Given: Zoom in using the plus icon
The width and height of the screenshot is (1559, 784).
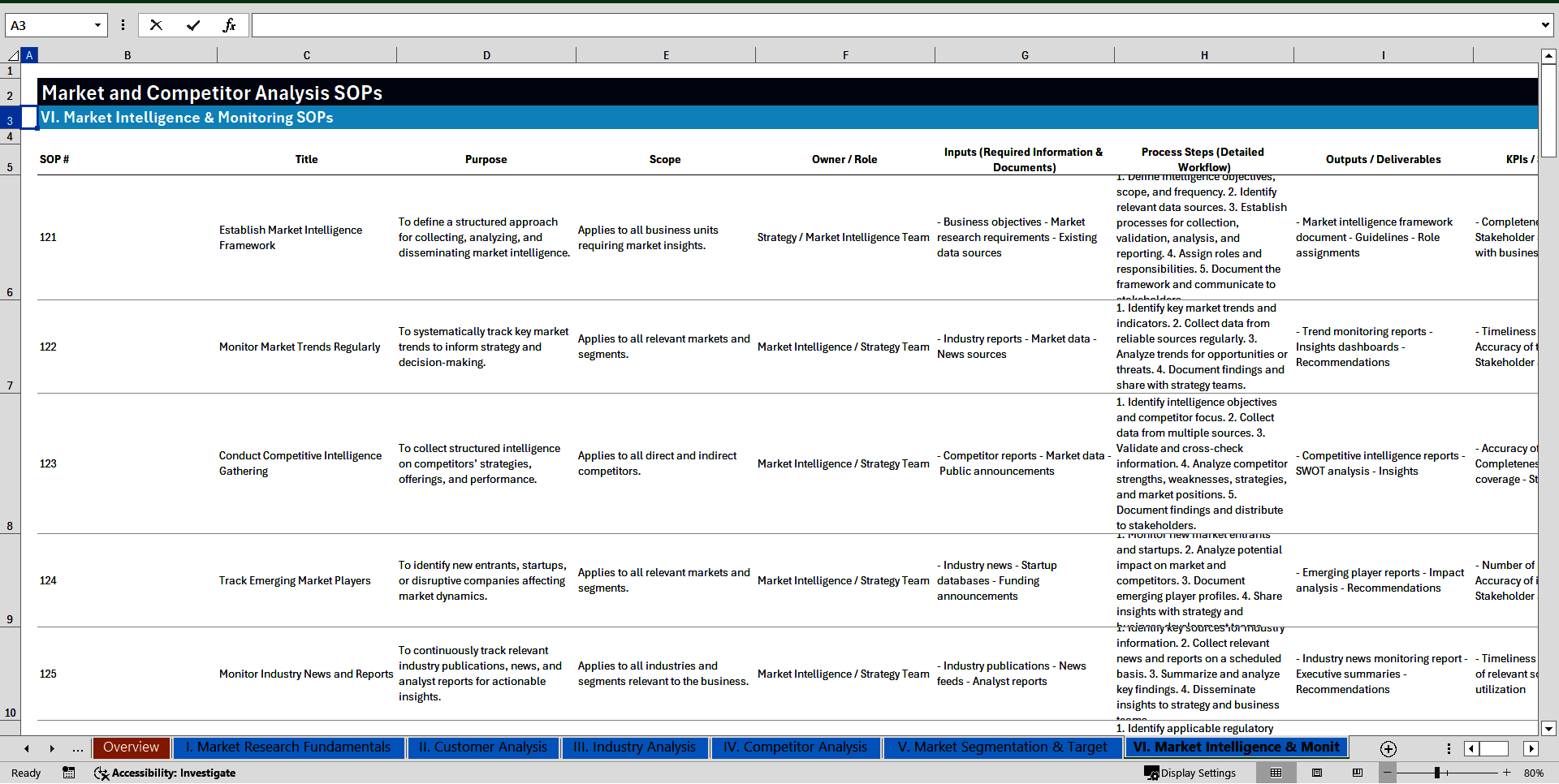Looking at the screenshot, I should [x=1506, y=773].
